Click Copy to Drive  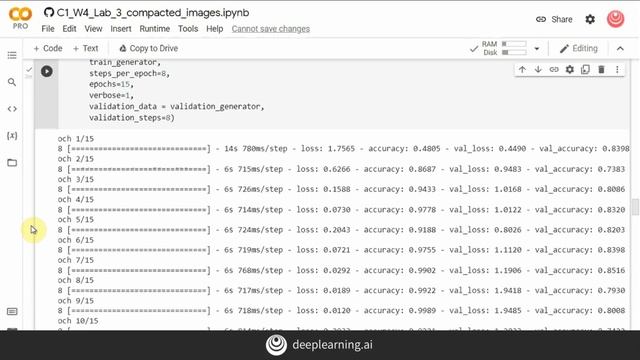pyautogui.click(x=149, y=48)
